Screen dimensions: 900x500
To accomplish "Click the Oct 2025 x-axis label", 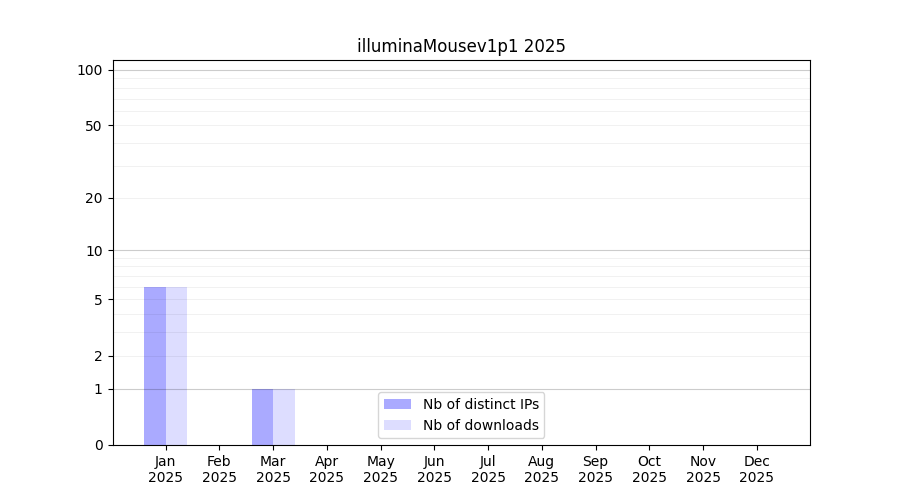I will (x=649, y=469).
